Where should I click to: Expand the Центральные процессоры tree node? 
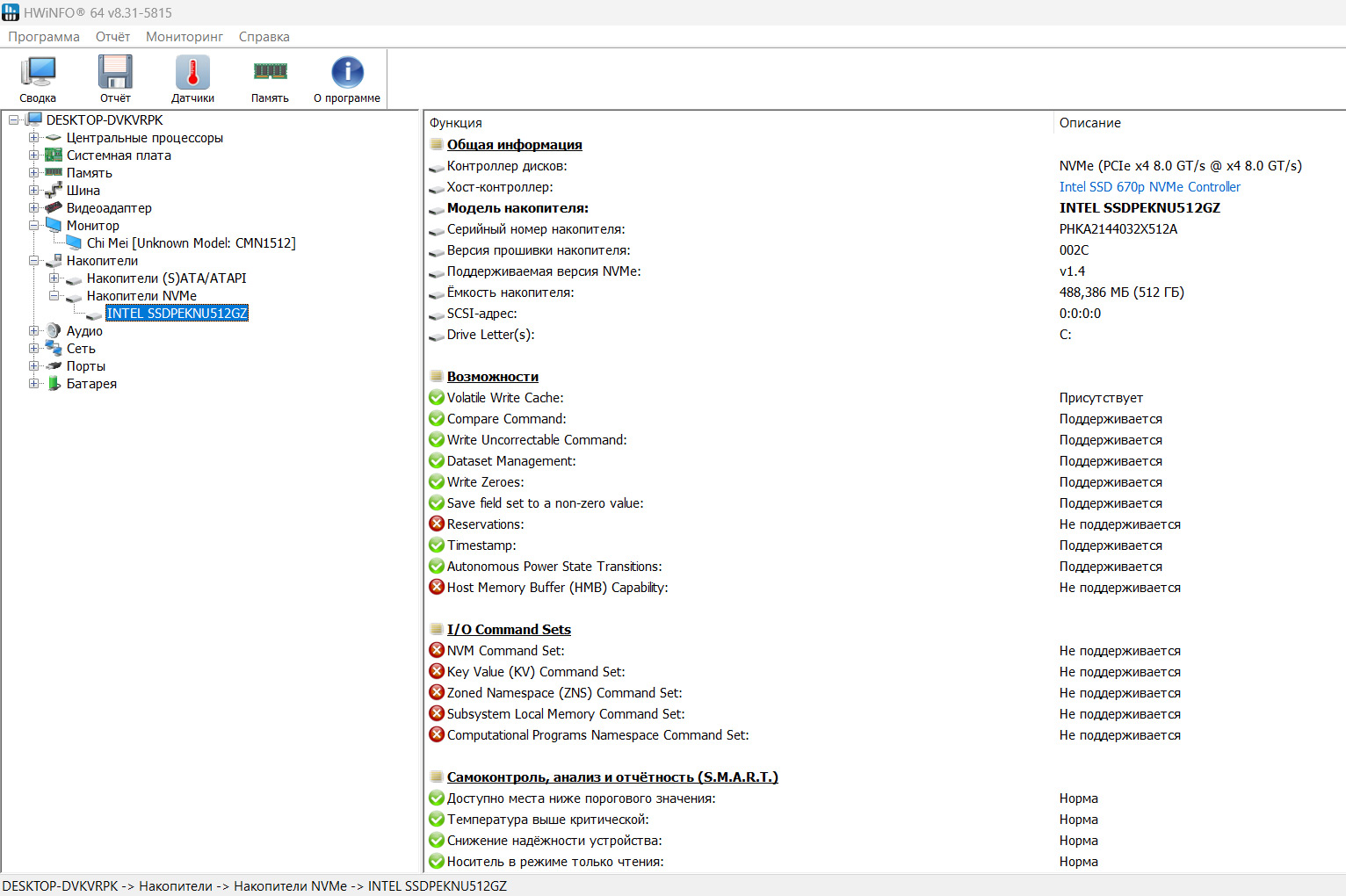(x=33, y=138)
